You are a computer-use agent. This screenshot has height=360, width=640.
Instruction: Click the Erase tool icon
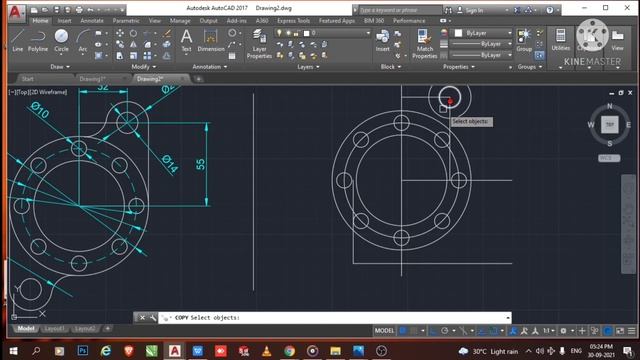click(x=167, y=33)
